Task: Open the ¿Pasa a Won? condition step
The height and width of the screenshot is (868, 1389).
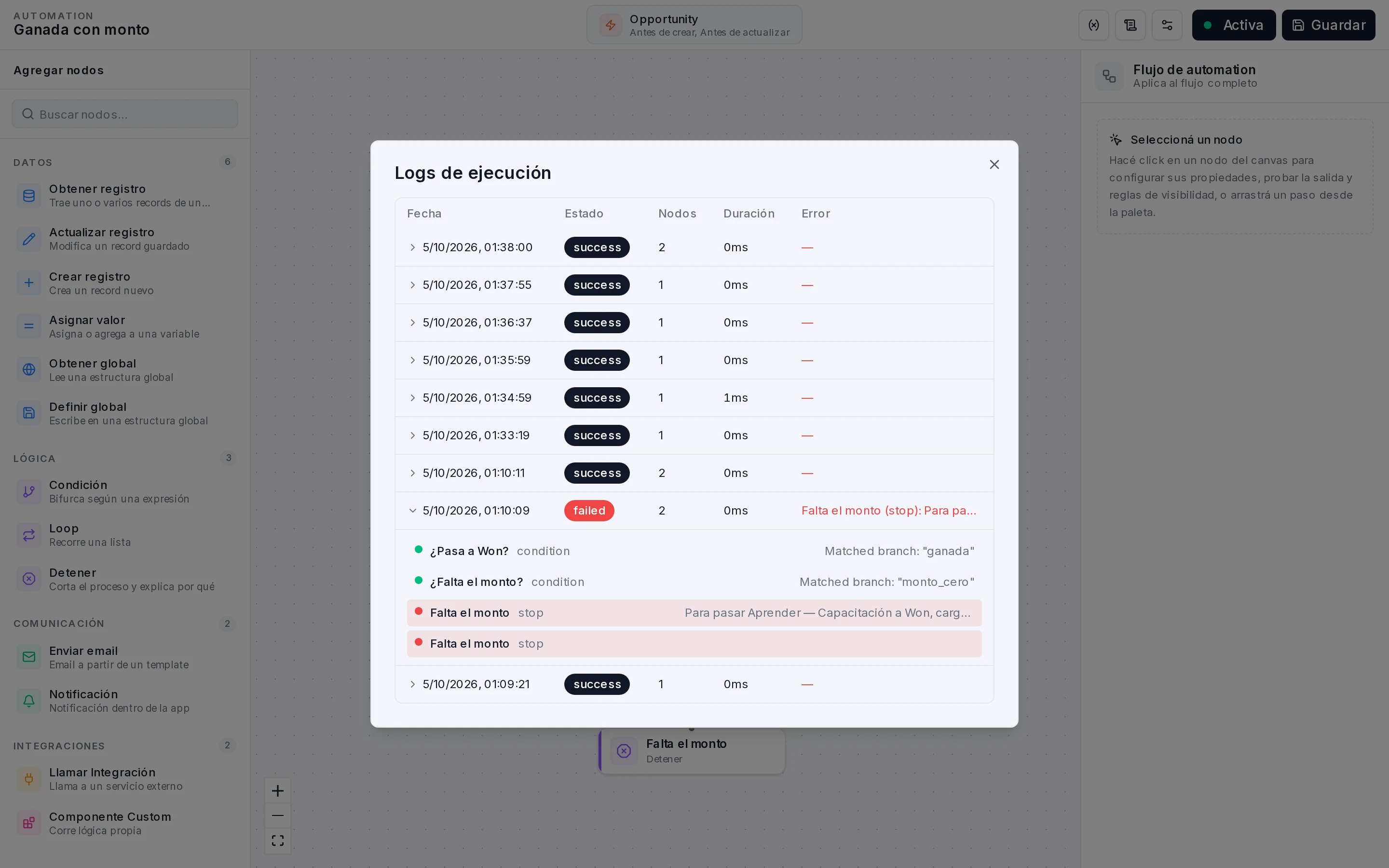Action: [694, 551]
